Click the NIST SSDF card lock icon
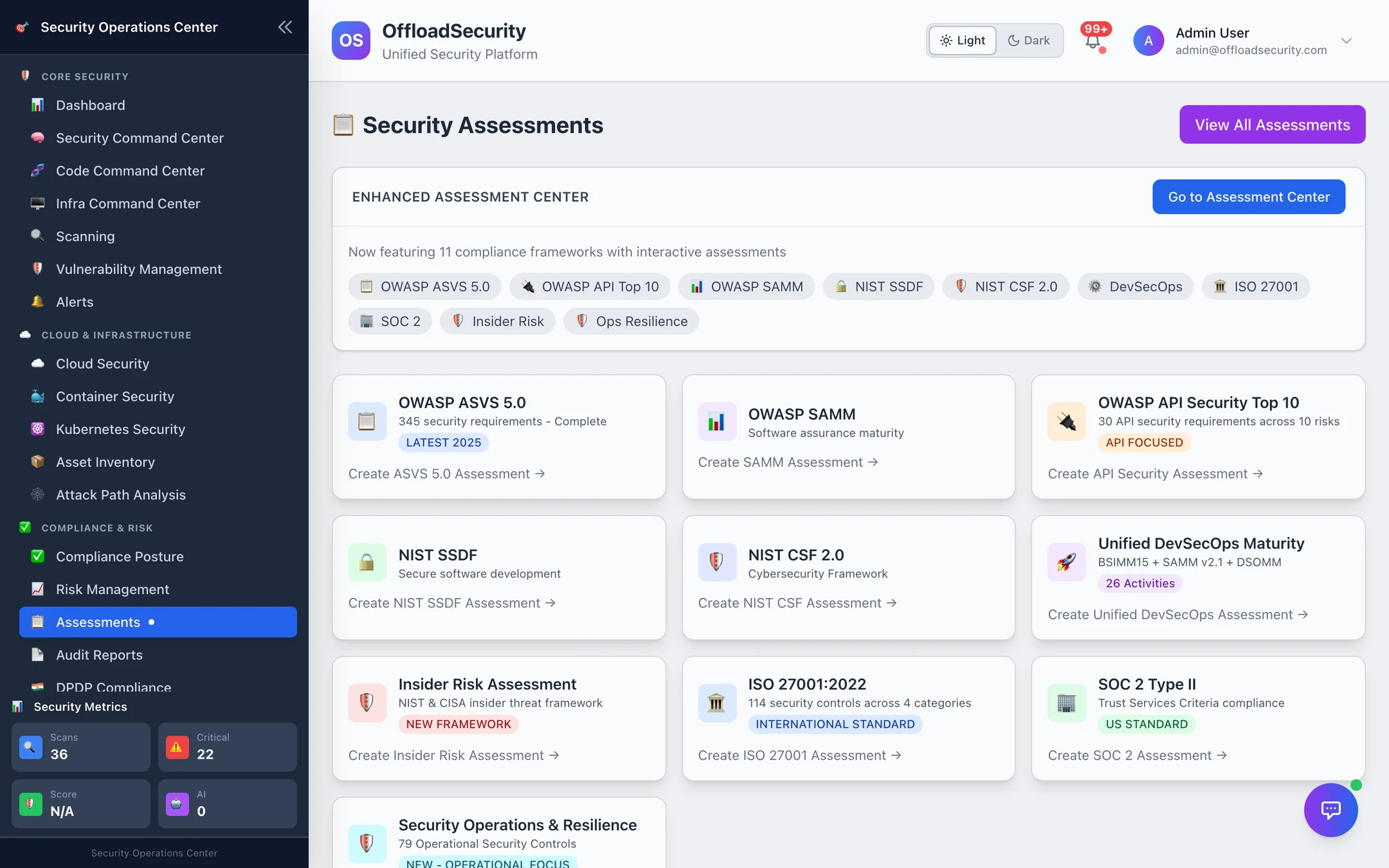Viewport: 1389px width, 868px height. coord(367,562)
